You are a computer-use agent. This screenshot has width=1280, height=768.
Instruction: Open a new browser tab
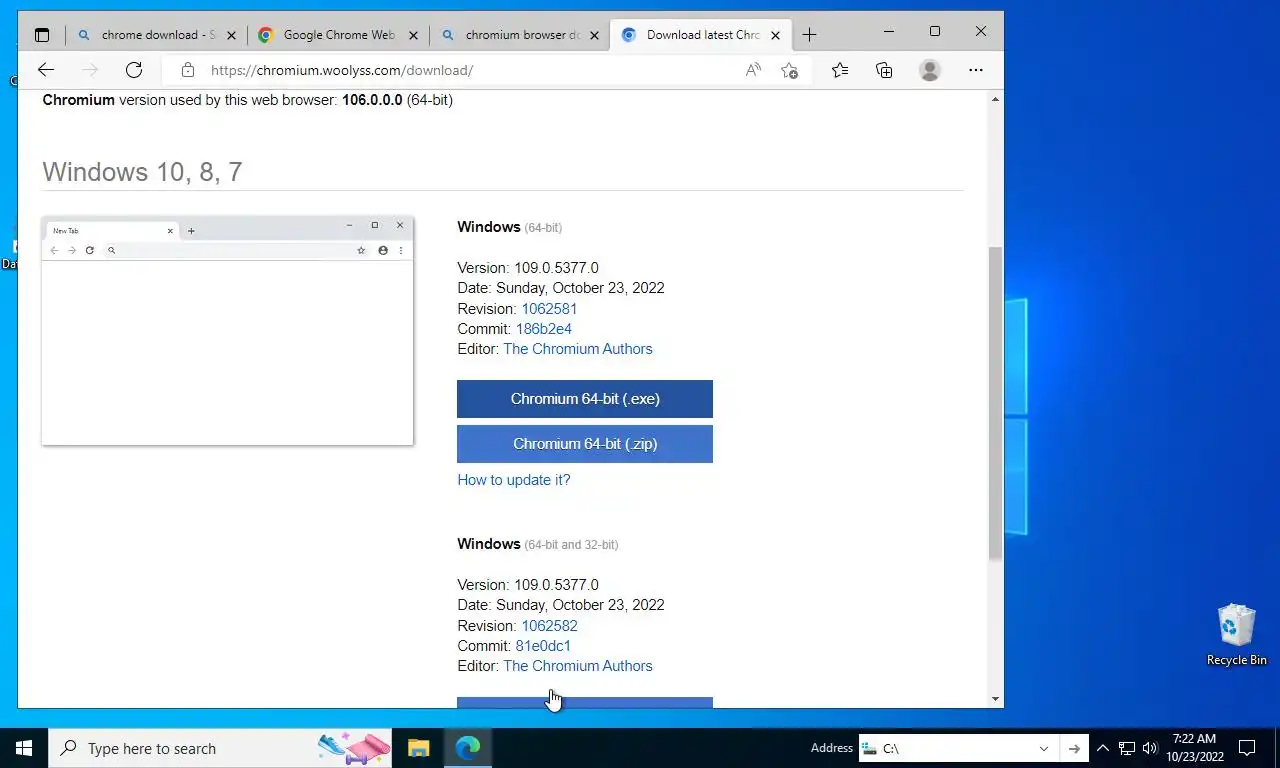[809, 35]
